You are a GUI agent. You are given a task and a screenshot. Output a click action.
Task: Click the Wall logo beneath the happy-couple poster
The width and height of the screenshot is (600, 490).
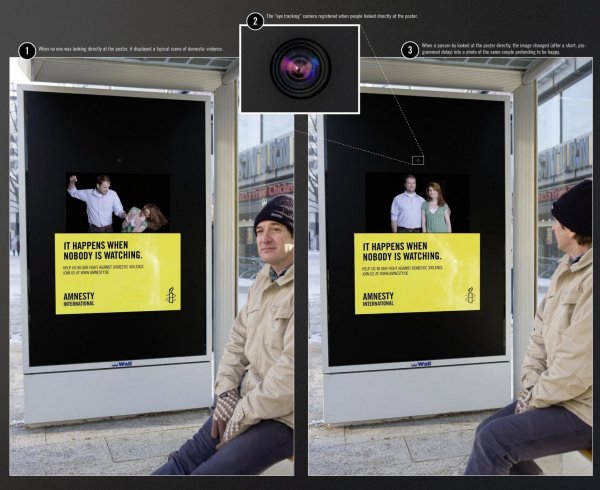click(421, 364)
